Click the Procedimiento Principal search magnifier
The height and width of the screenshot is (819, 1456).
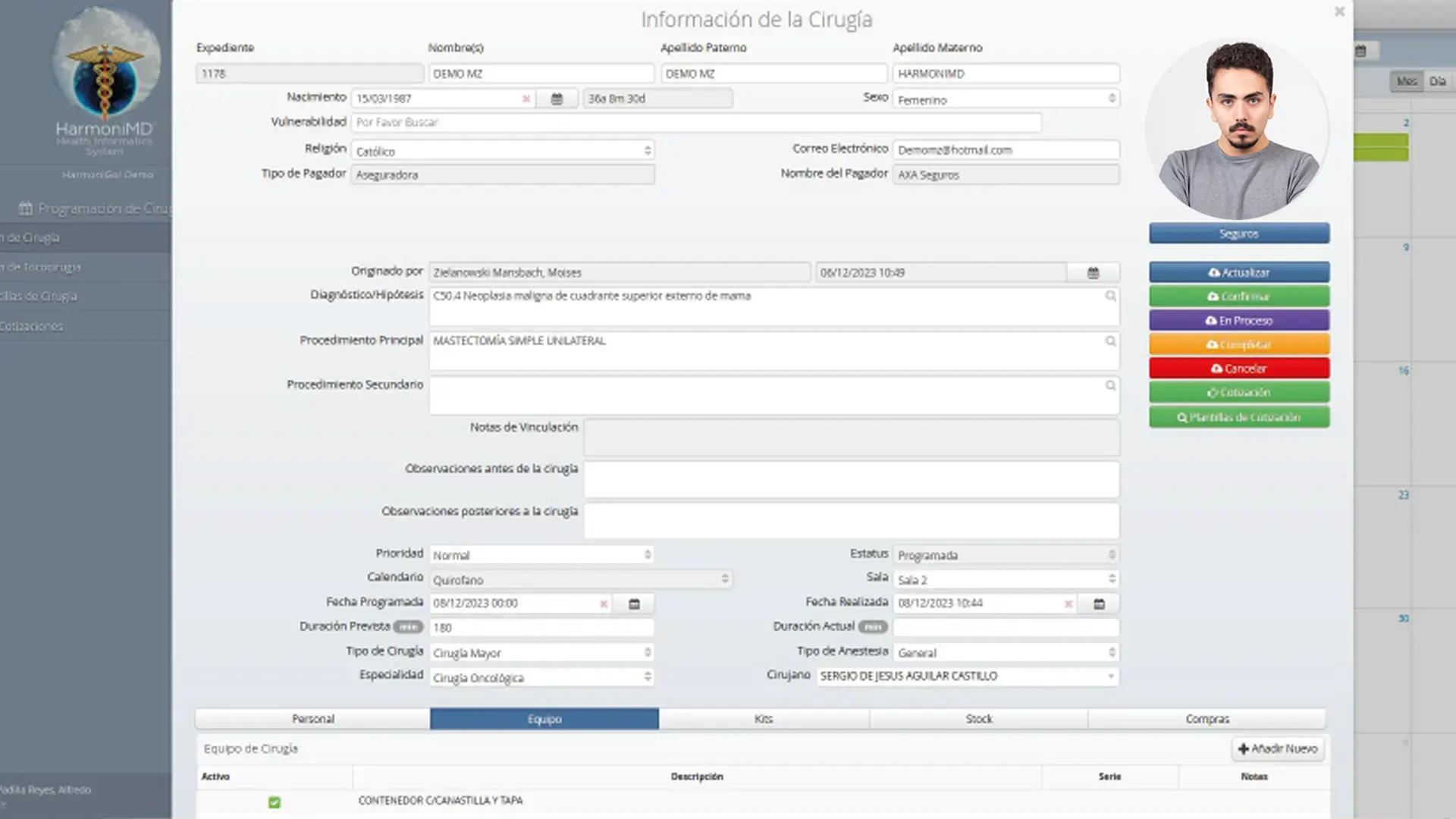tap(1110, 341)
